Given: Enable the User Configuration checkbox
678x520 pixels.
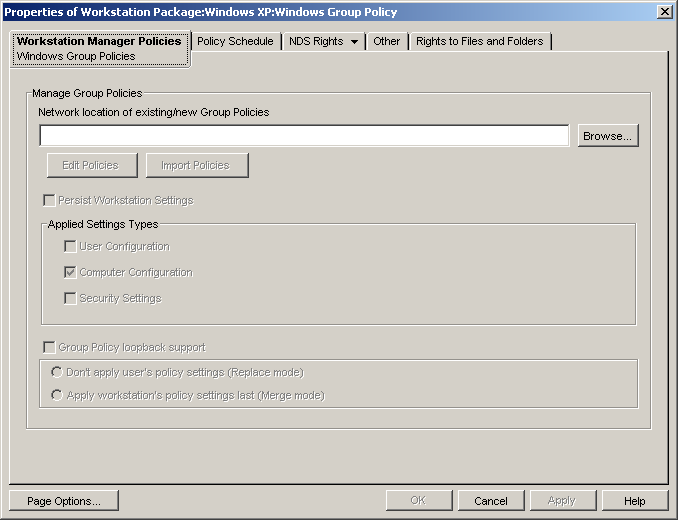Looking at the screenshot, I should point(70,246).
